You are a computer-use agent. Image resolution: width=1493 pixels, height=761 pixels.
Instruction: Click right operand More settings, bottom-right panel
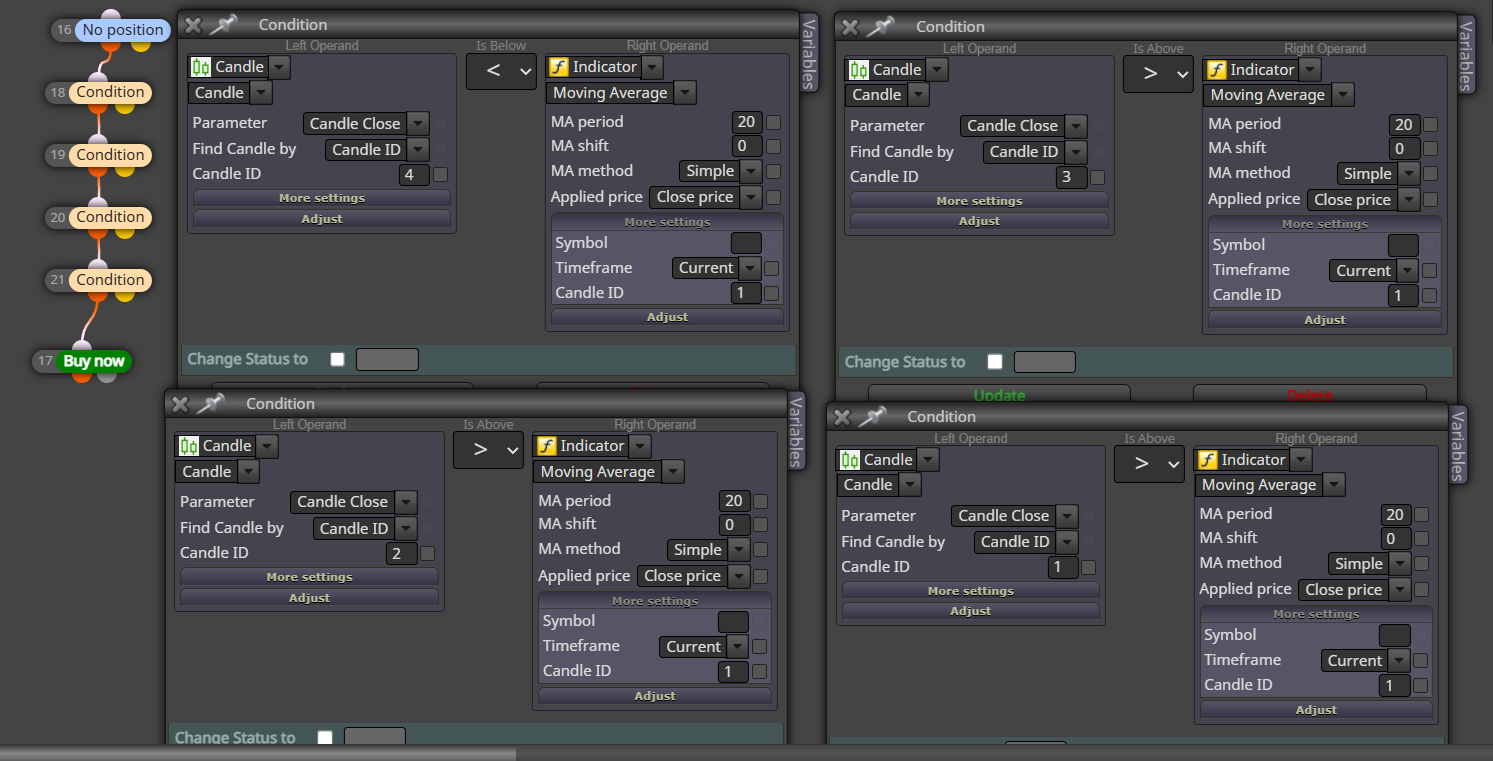(x=1316, y=614)
